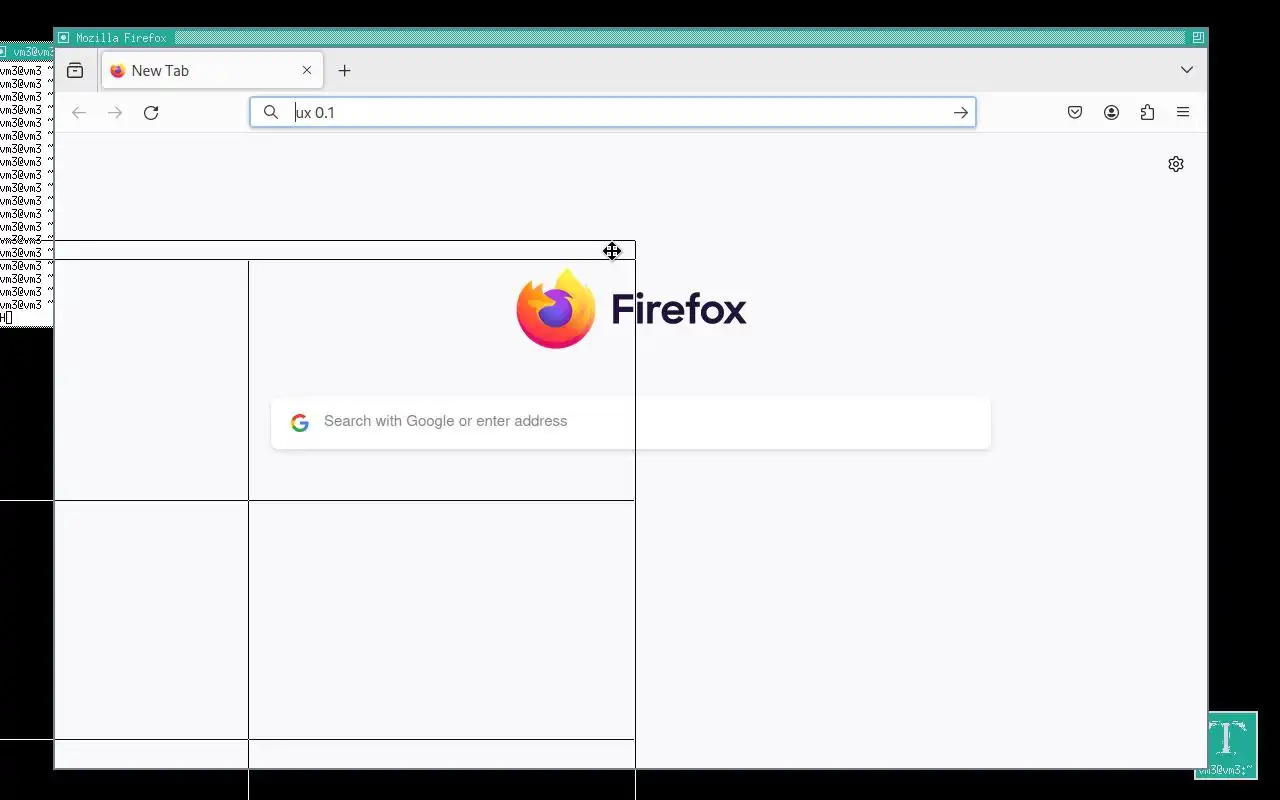Close the New Tab tab

307,70
